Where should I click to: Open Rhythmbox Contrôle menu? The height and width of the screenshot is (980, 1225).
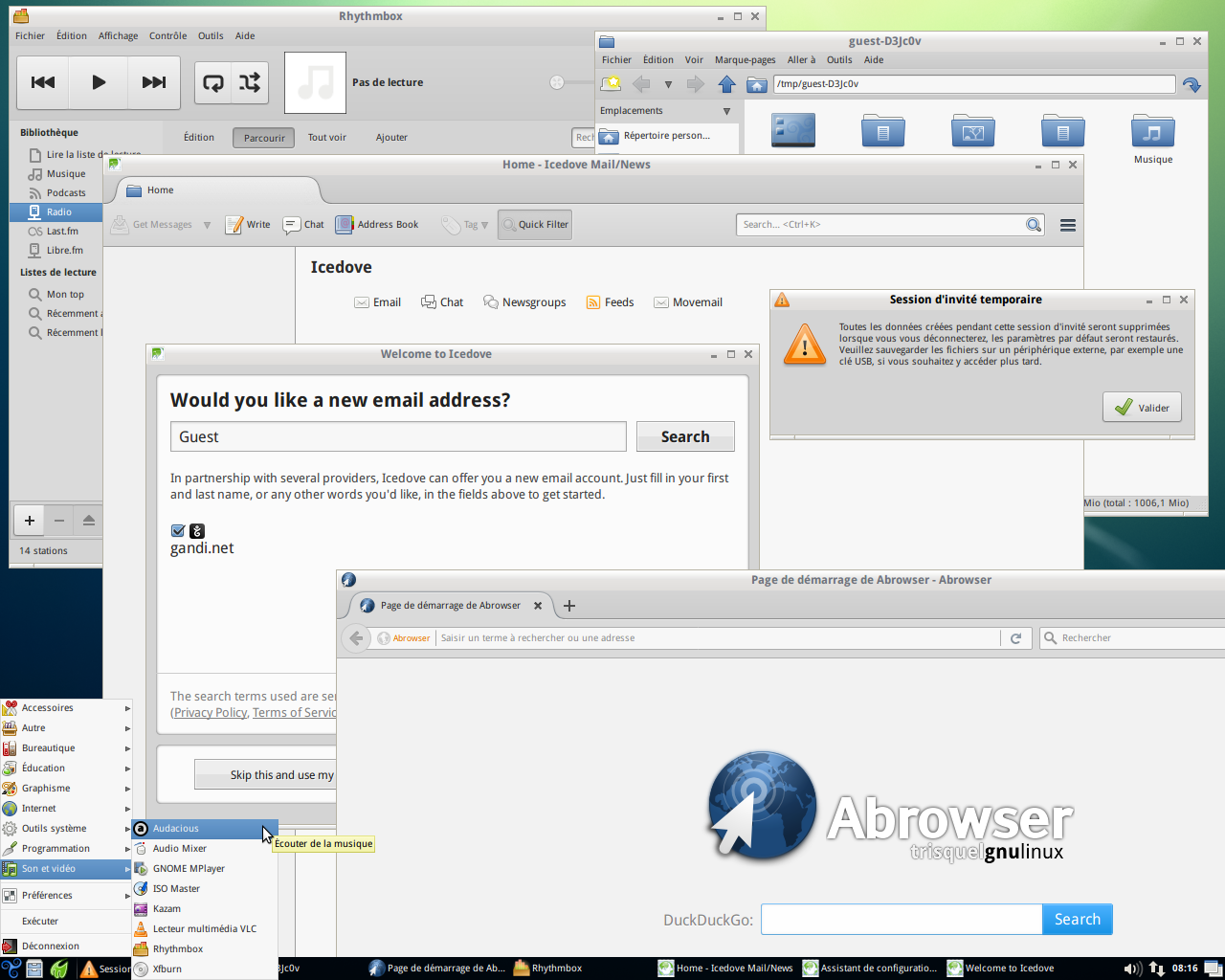(167, 35)
